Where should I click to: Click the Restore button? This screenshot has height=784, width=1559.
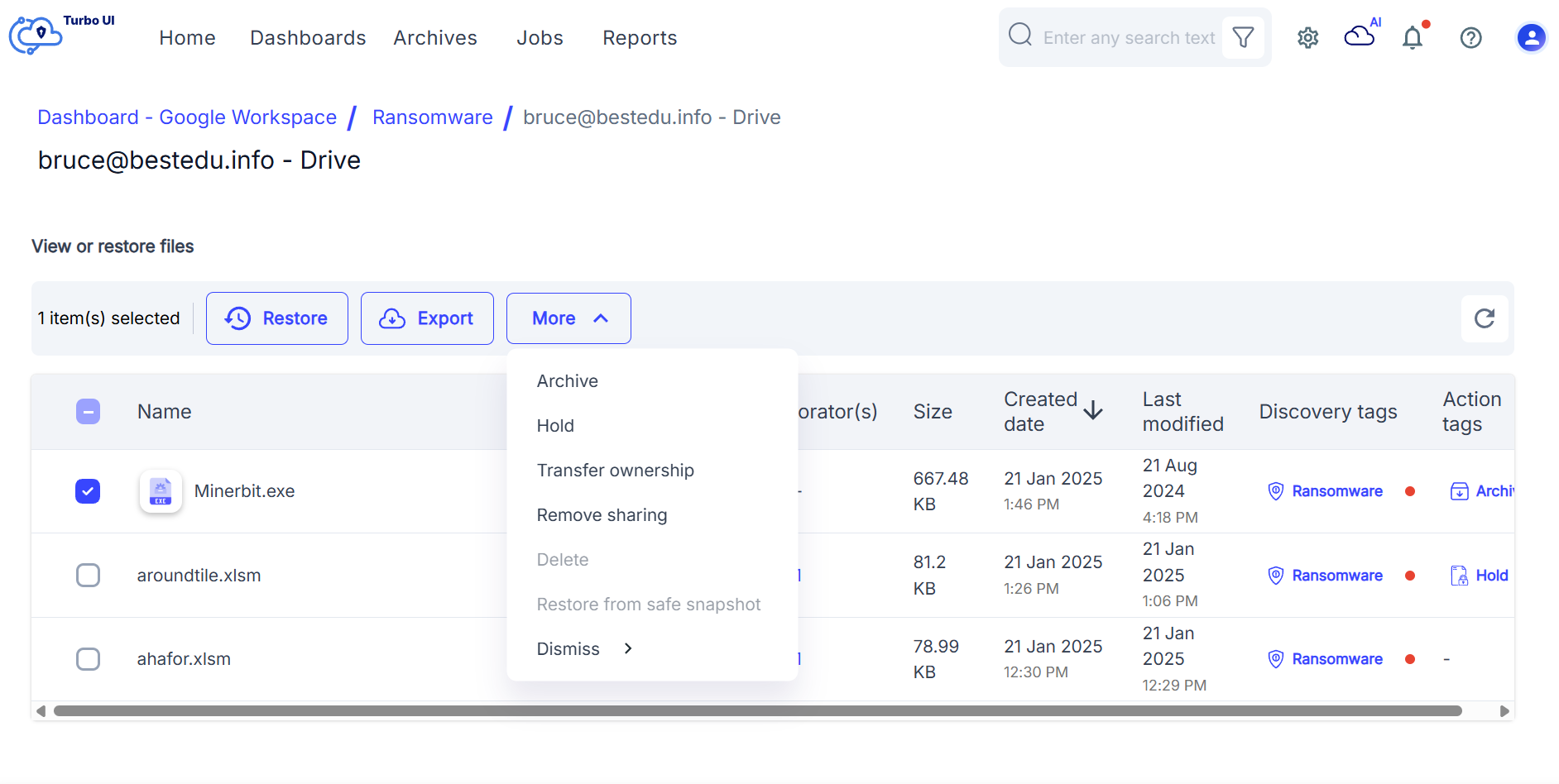pyautogui.click(x=277, y=318)
